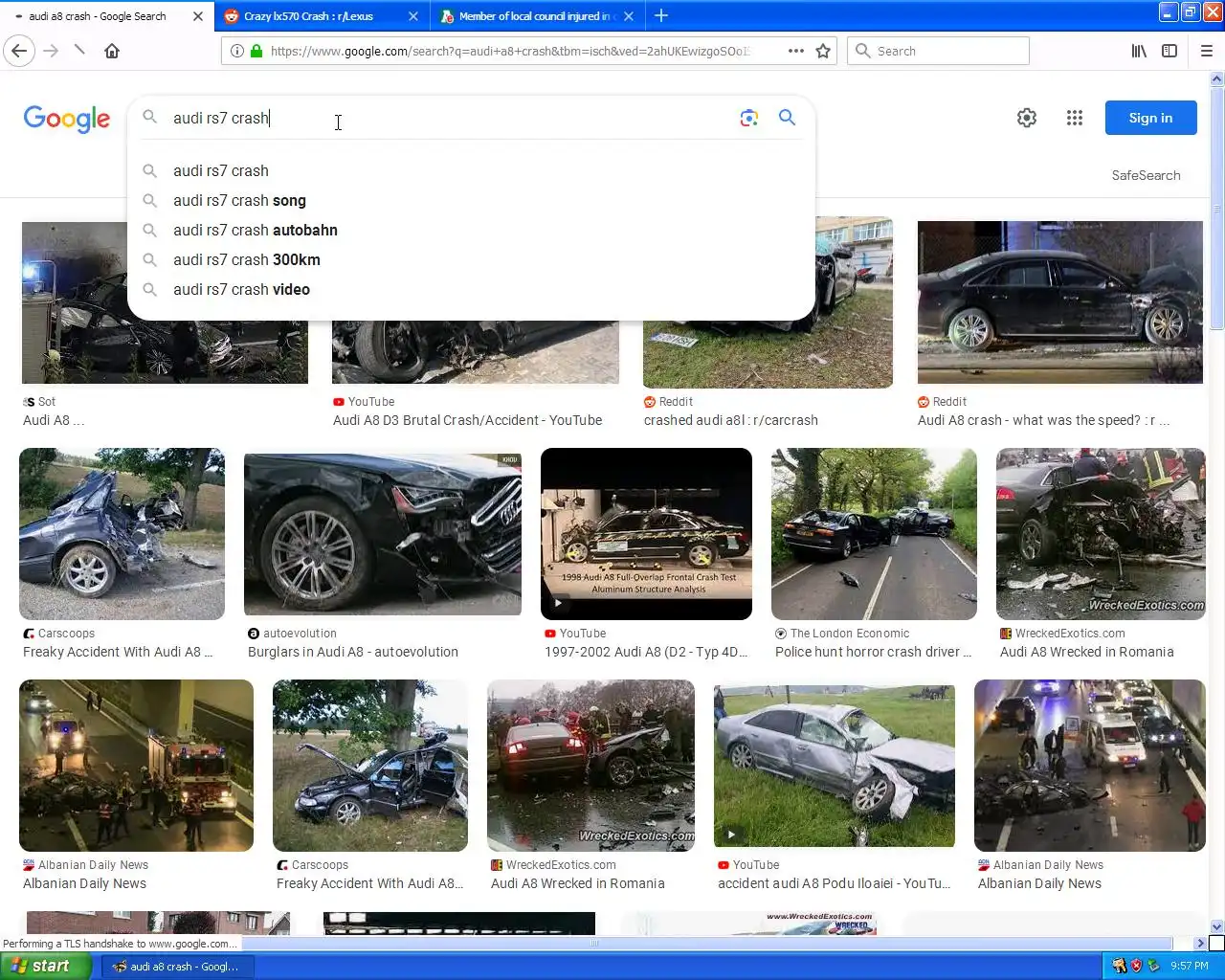Go to the browser home page
Image resolution: width=1225 pixels, height=980 pixels.
pyautogui.click(x=112, y=51)
